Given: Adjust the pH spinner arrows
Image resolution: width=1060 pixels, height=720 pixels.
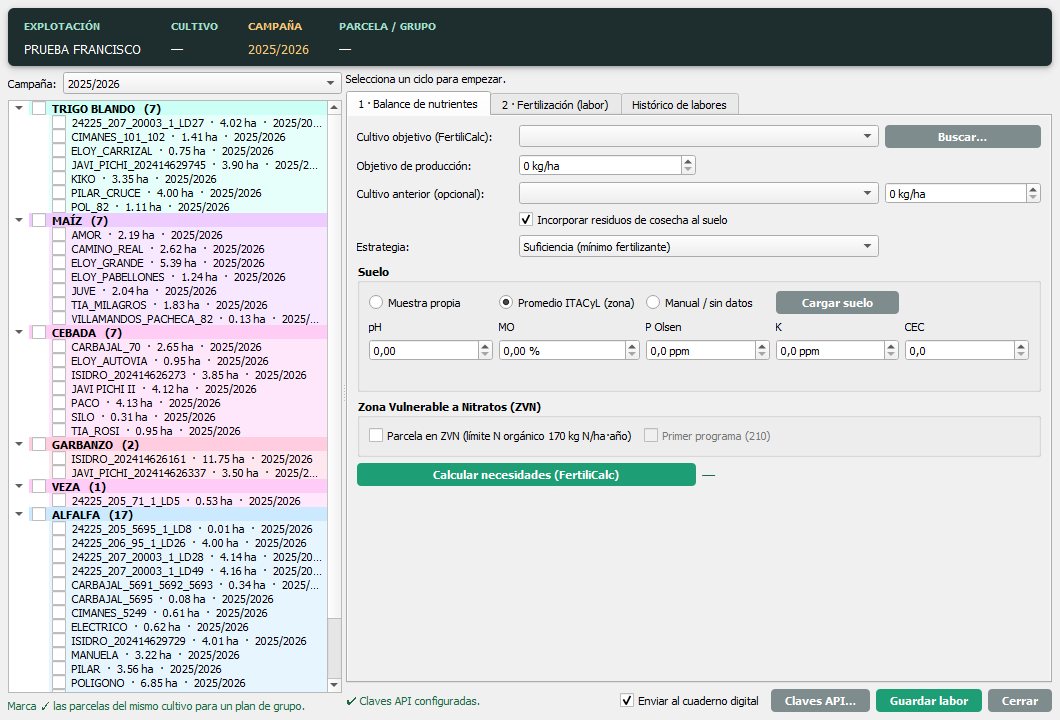Looking at the screenshot, I should (x=485, y=350).
